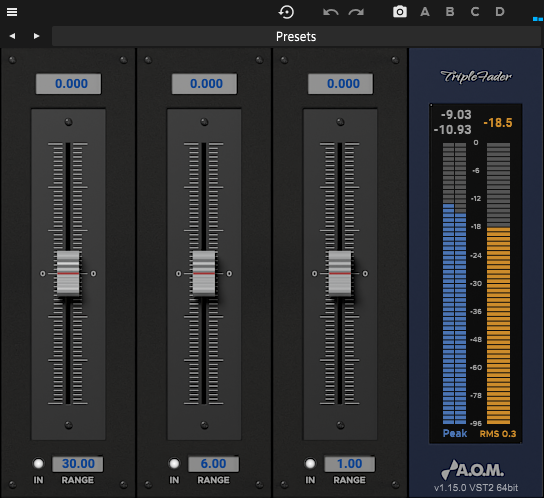
Task: Click the second fader's slider handle
Action: 204,273
